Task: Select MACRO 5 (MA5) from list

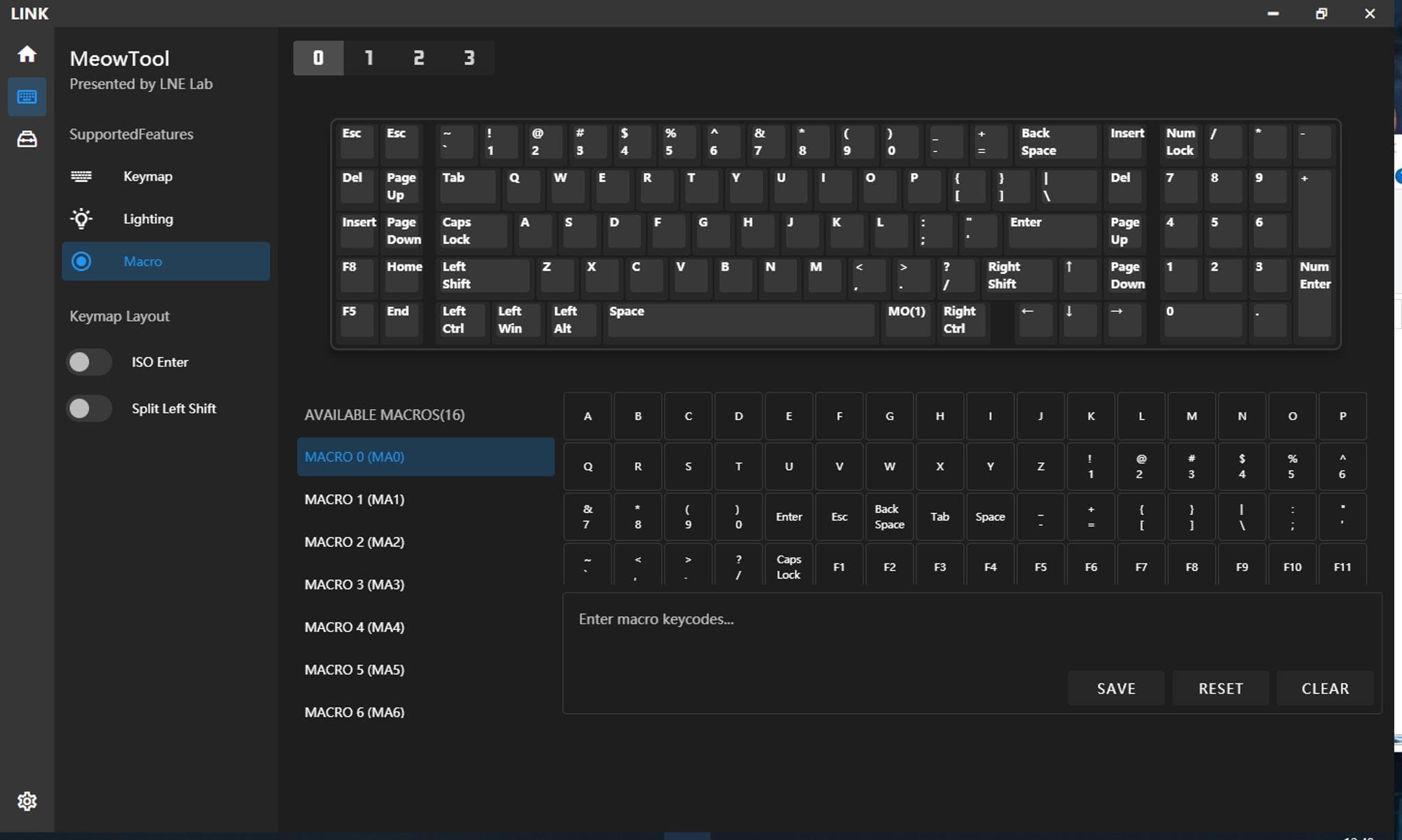Action: [355, 670]
